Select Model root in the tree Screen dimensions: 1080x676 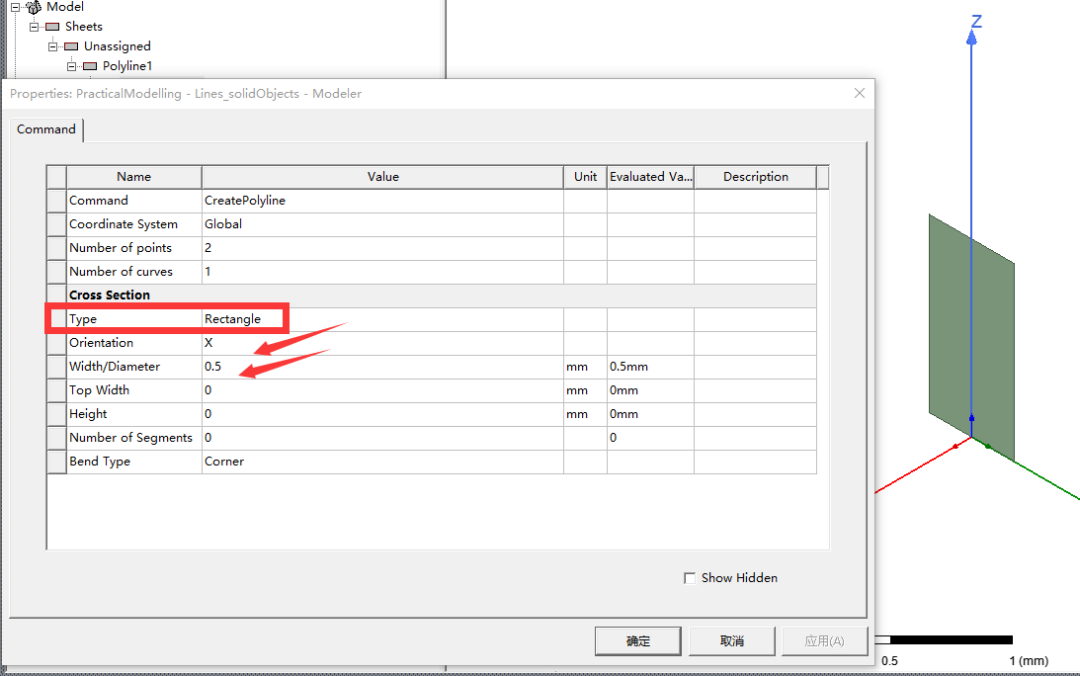tap(65, 7)
